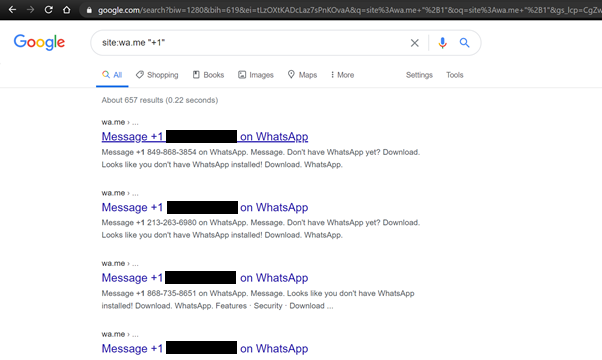Go to browser home icon

[x=66, y=10]
